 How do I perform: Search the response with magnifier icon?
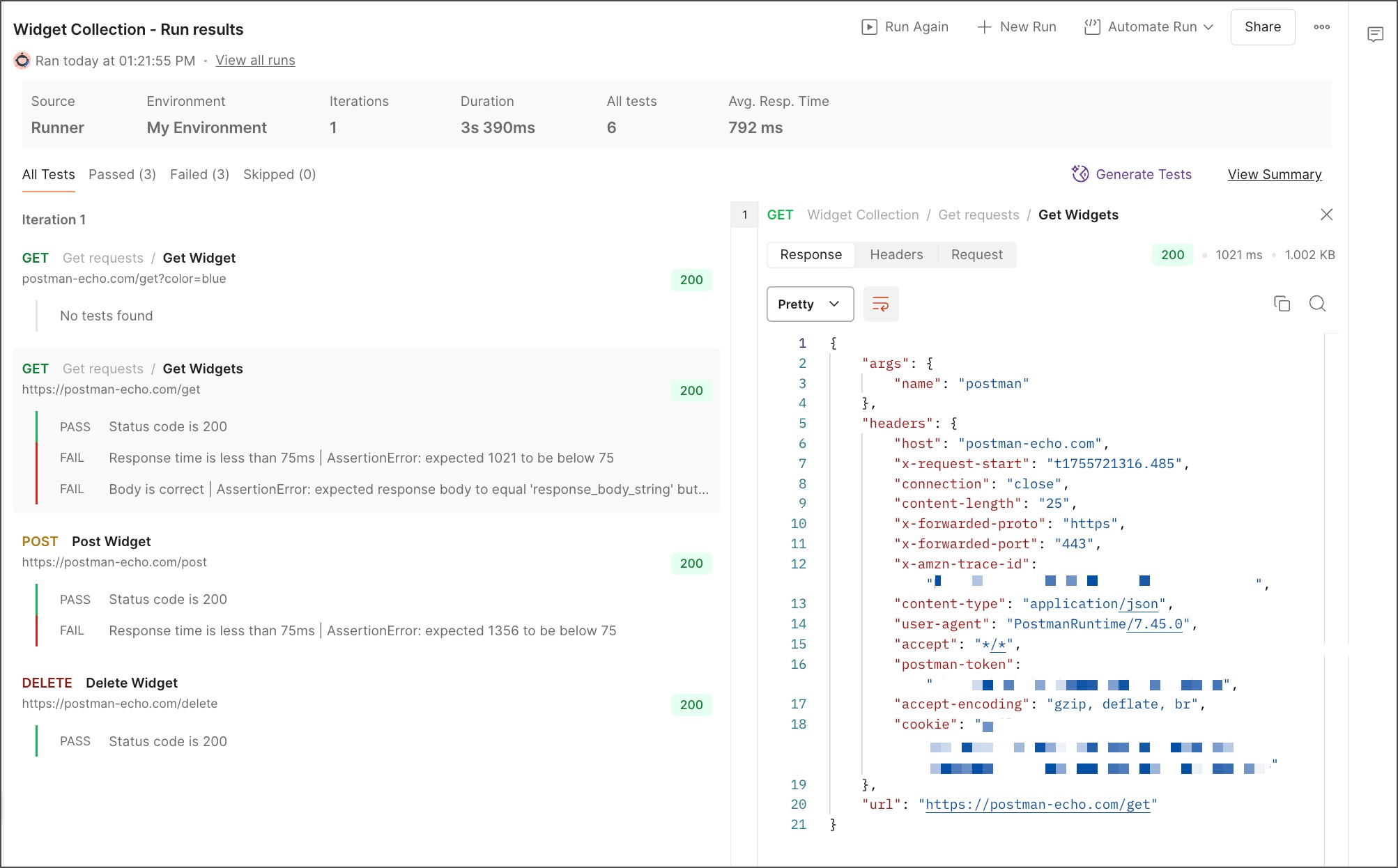point(1317,304)
